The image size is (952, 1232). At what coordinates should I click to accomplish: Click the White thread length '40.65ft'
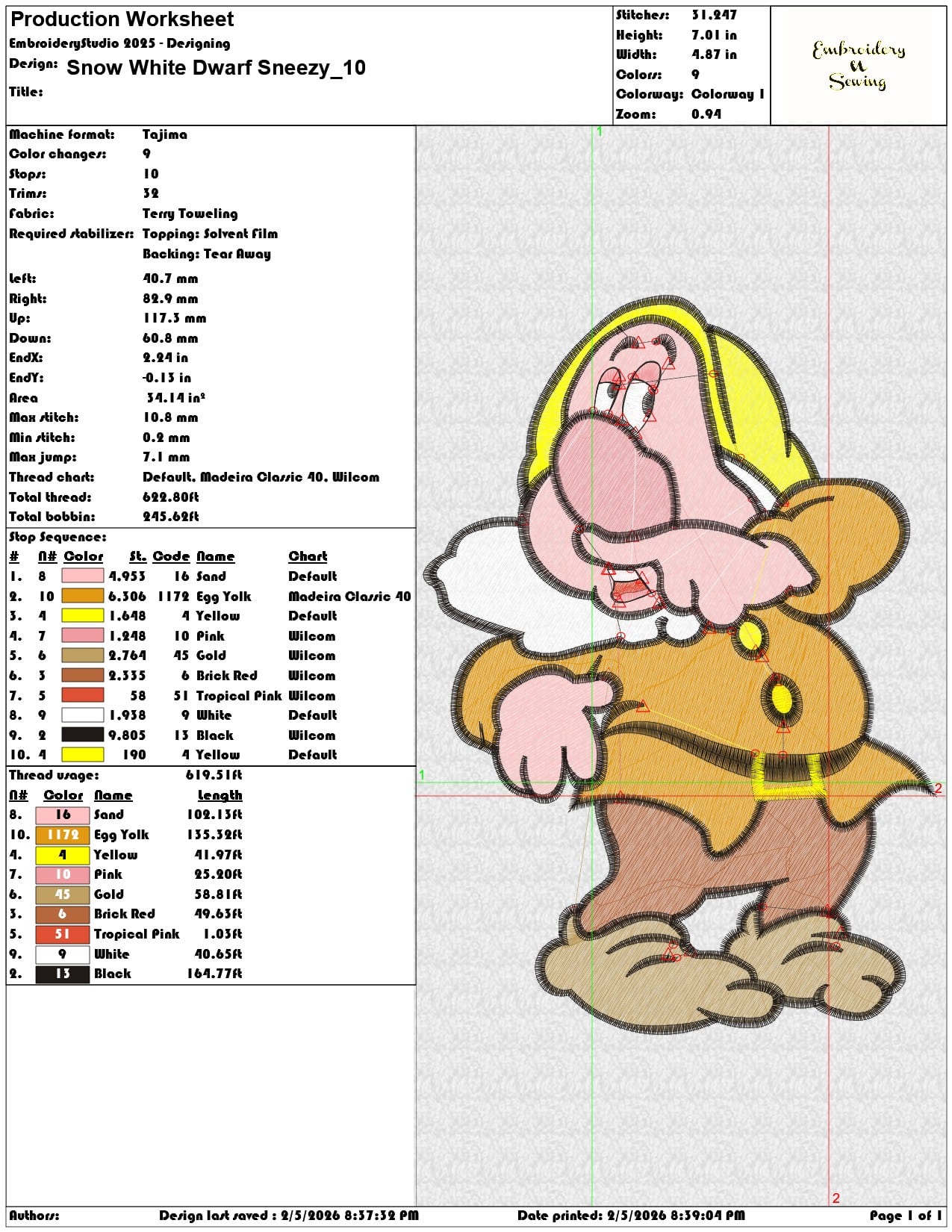(x=218, y=953)
